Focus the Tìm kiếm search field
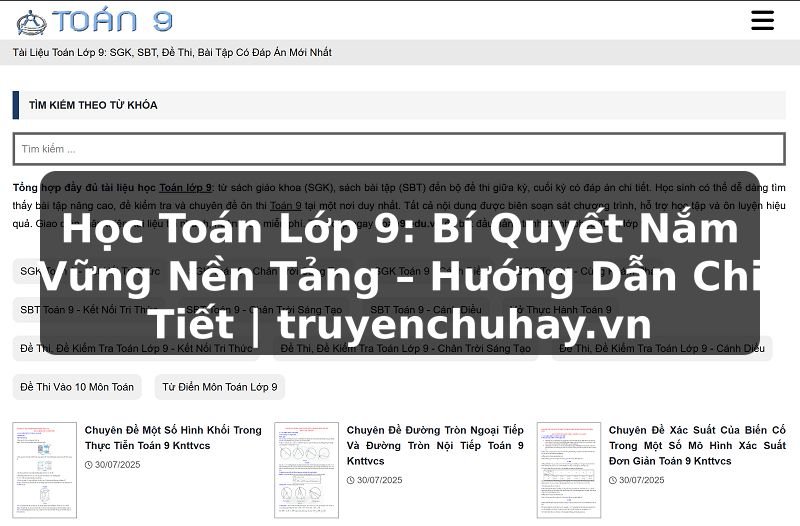 [x=399, y=149]
